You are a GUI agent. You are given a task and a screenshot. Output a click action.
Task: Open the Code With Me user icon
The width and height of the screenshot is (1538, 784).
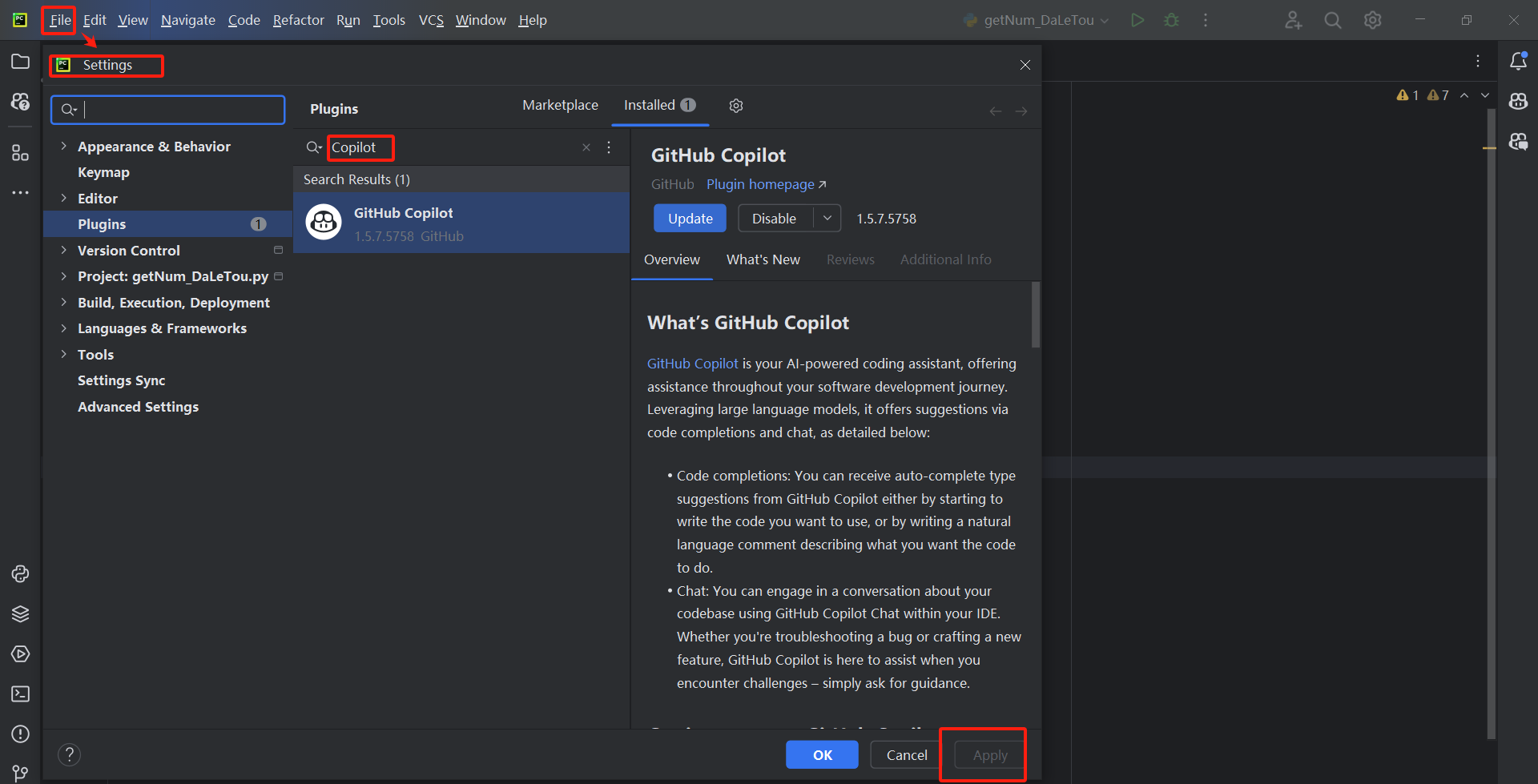pos(1293,20)
